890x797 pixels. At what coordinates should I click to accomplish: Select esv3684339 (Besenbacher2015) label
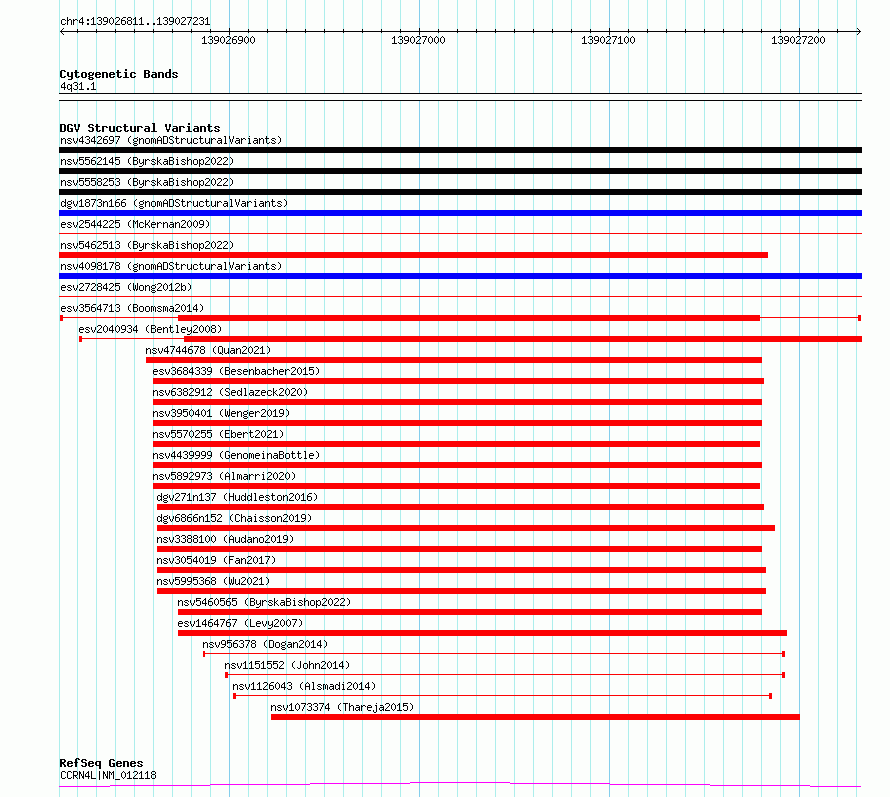tap(236, 371)
